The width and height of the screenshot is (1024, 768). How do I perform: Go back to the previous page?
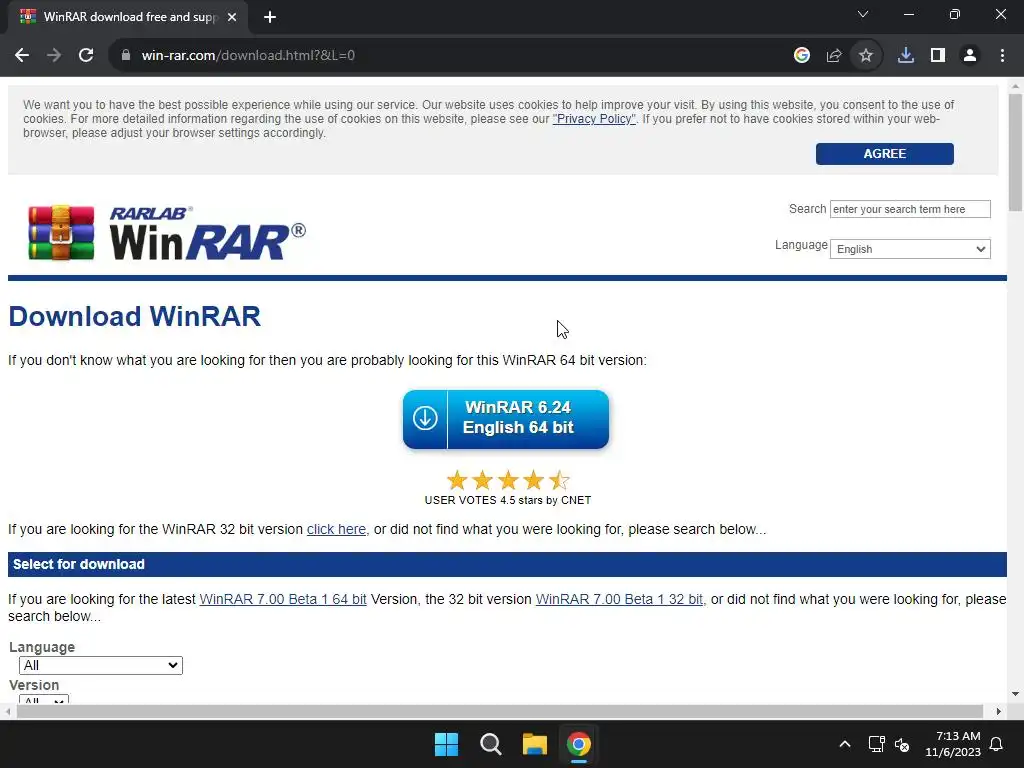(x=22, y=56)
